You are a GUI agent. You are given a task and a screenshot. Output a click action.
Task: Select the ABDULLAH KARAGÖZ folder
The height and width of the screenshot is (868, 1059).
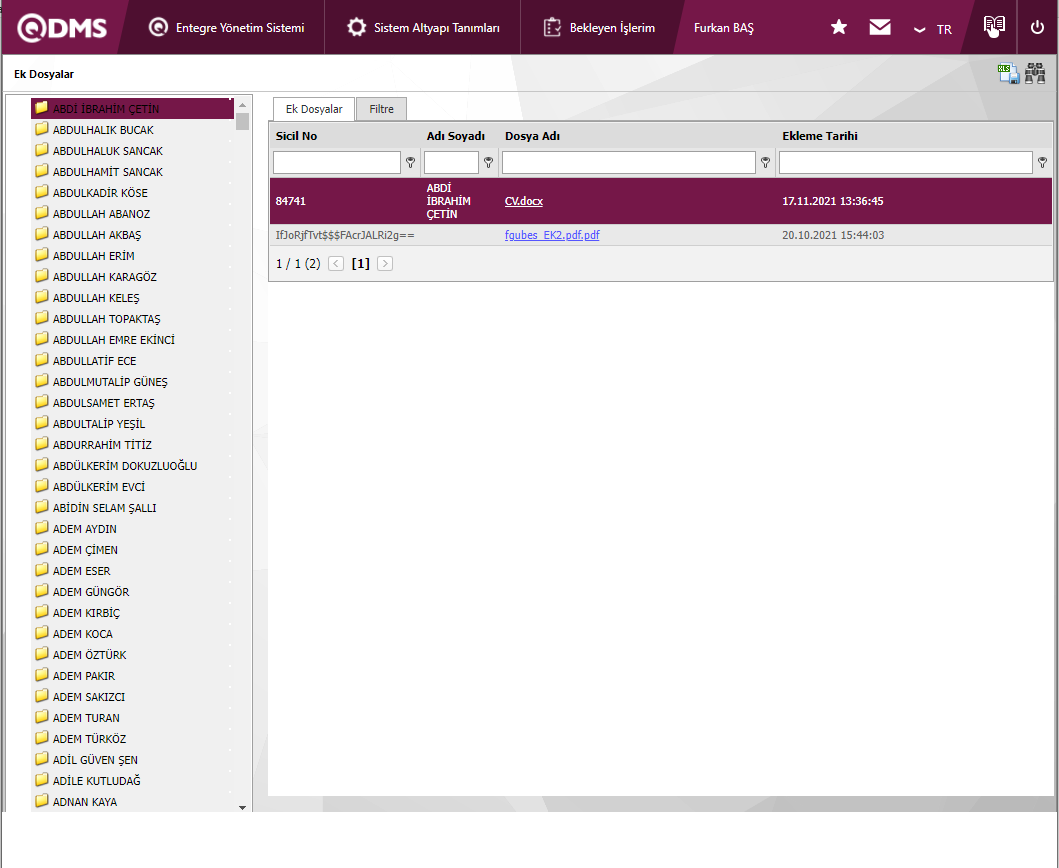[104, 277]
